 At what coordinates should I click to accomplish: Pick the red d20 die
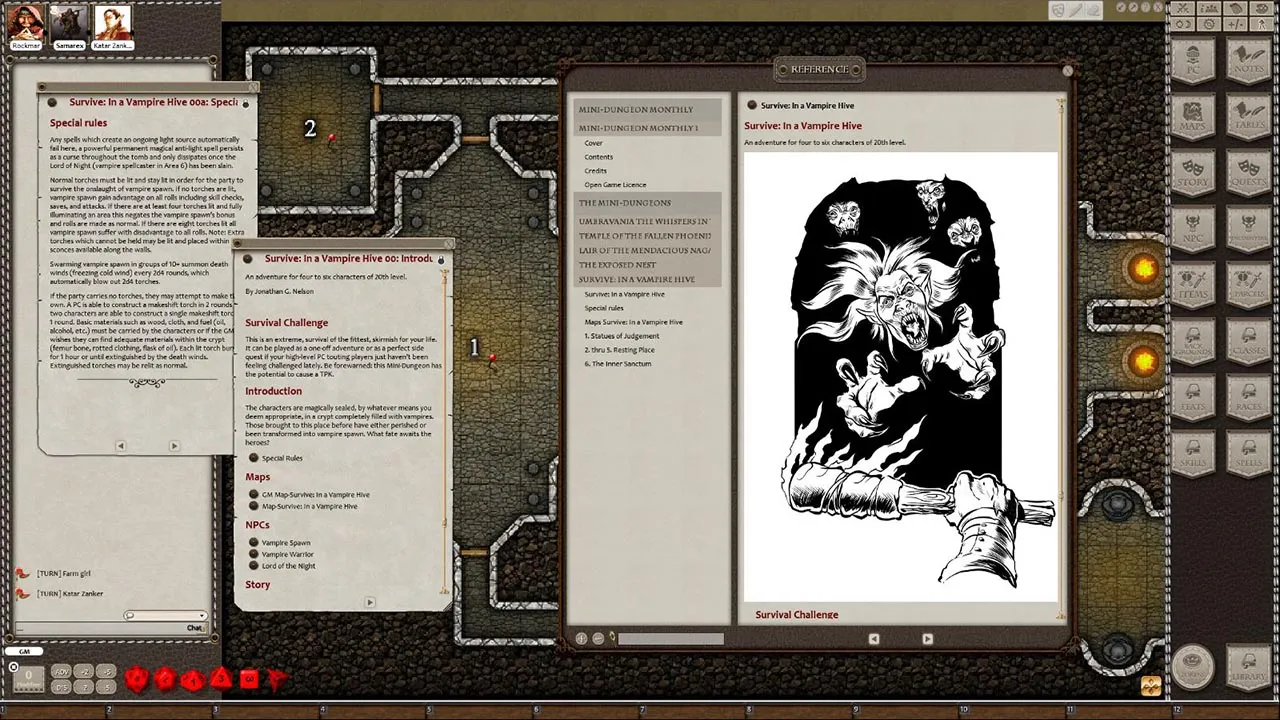point(137,680)
